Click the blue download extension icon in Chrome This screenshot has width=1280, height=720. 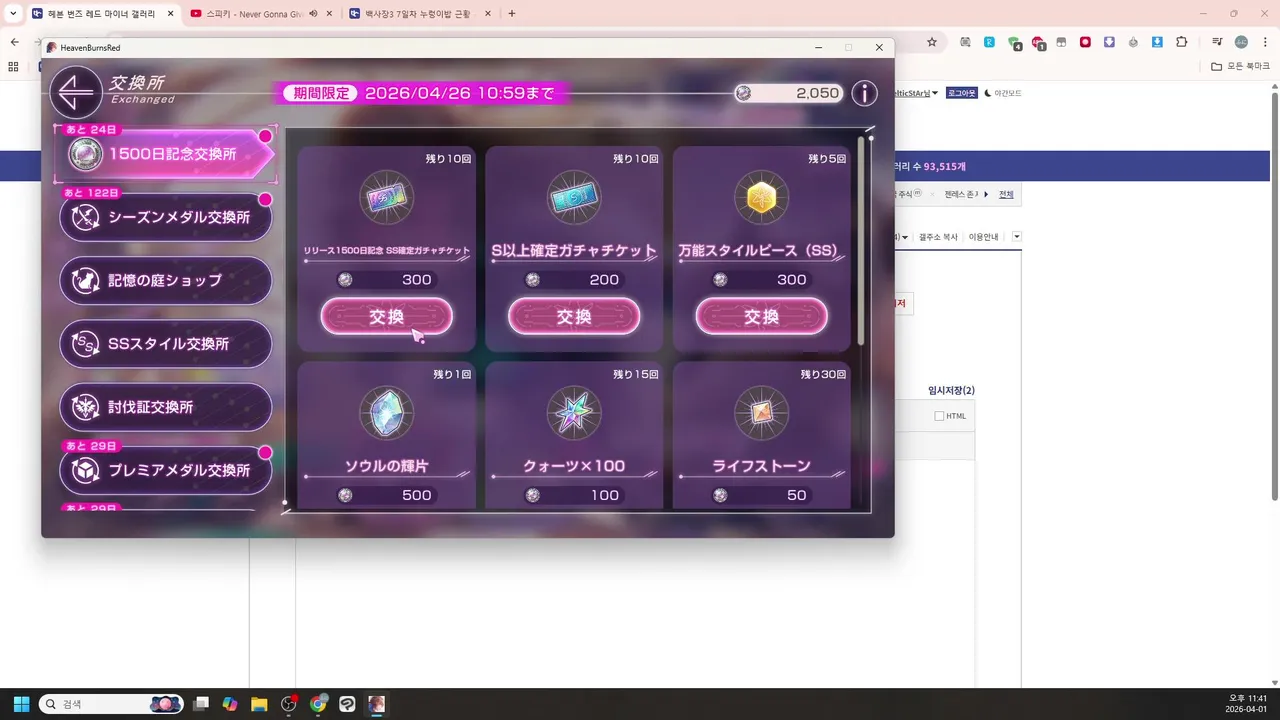(x=1157, y=42)
